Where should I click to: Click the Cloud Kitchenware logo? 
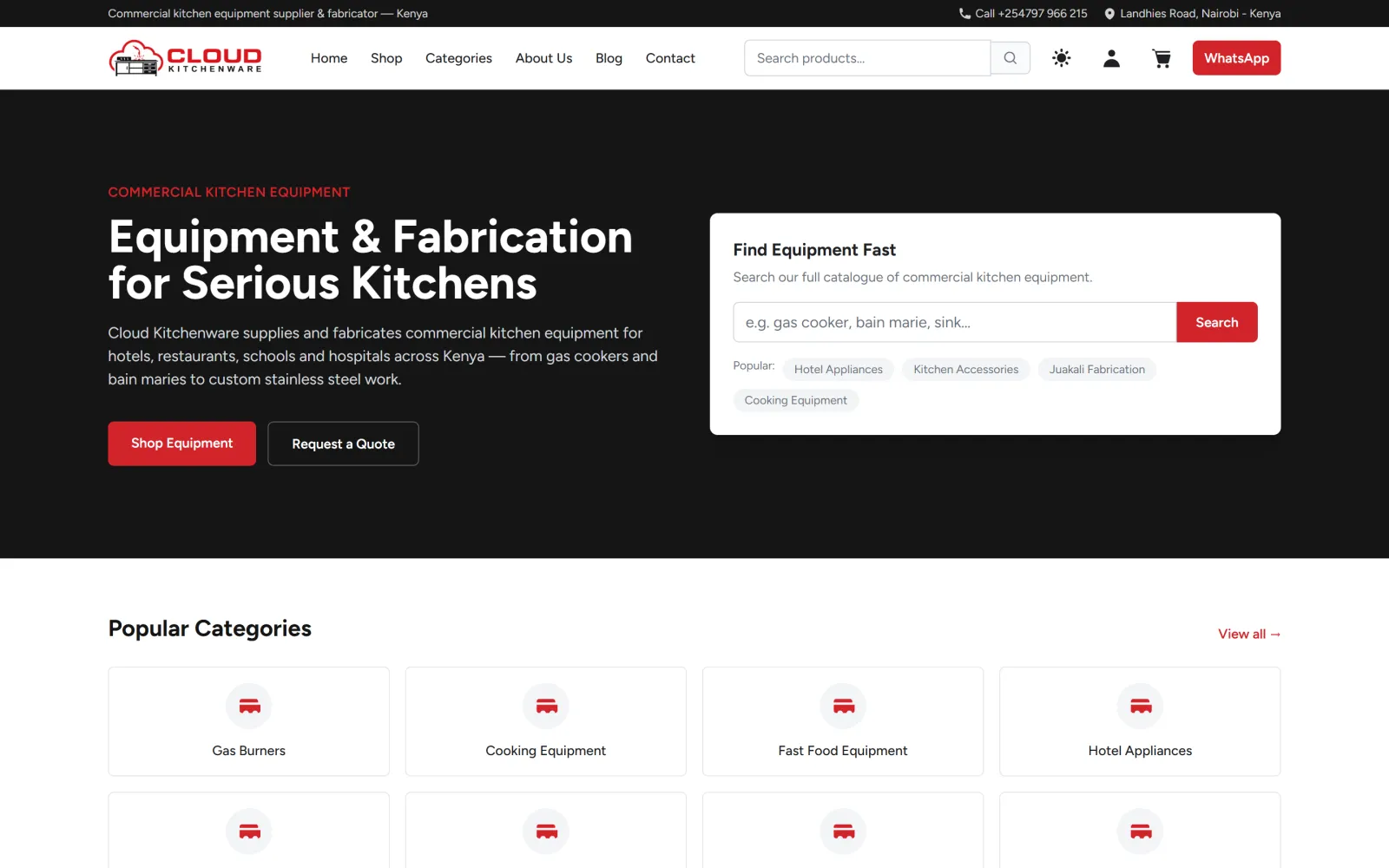tap(185, 58)
